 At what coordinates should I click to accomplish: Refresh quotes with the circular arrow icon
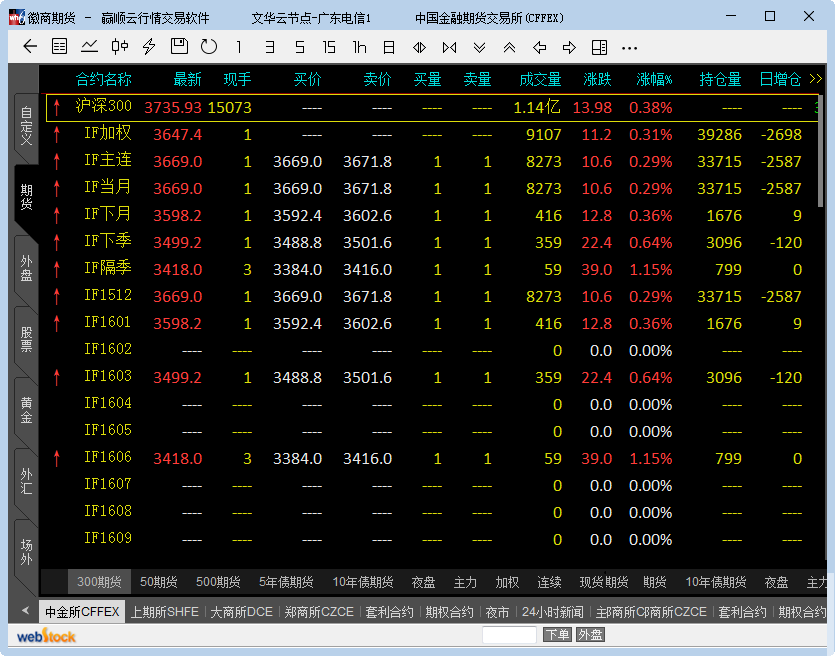tap(209, 47)
